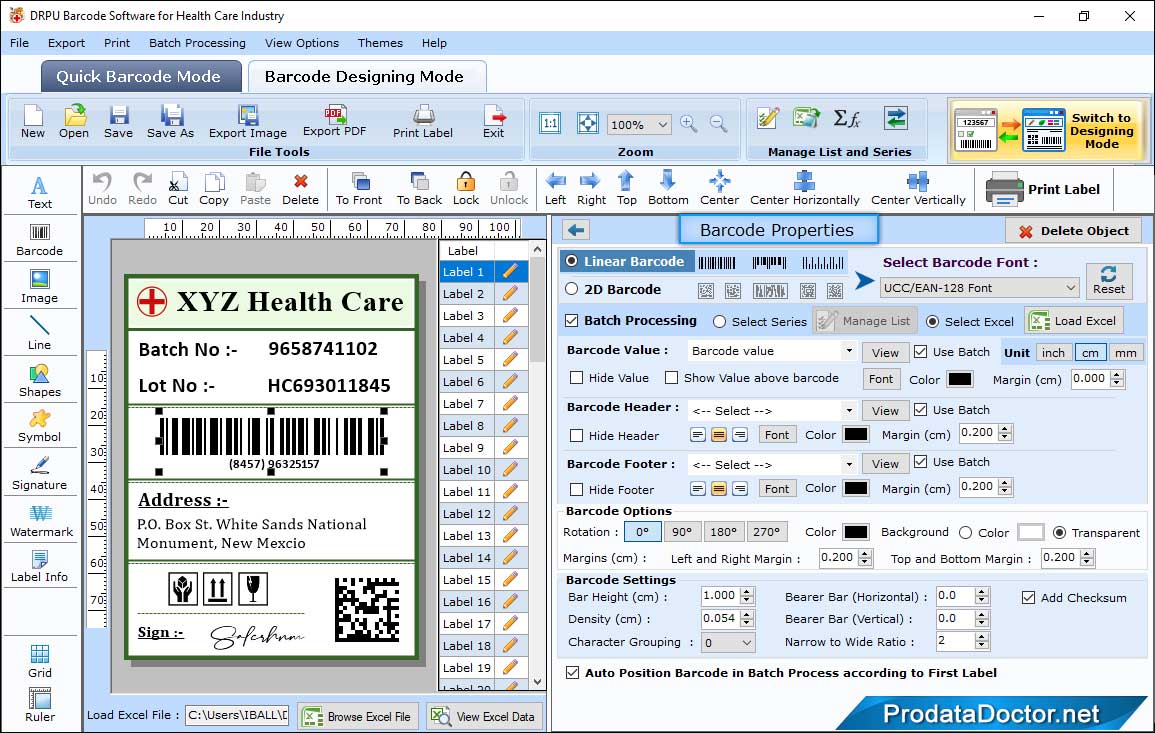Screen dimensions: 1155x733
Task: Switch to Barcode Designing Mode tab
Action: click(x=365, y=77)
